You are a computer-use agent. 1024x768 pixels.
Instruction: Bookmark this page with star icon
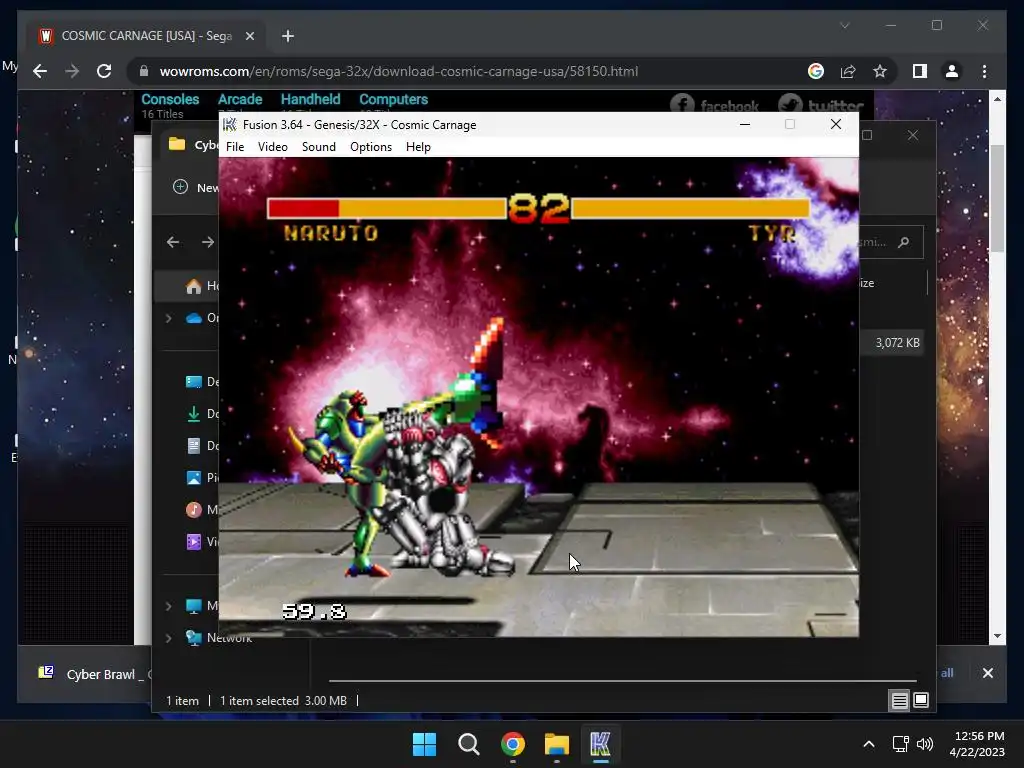[880, 71]
